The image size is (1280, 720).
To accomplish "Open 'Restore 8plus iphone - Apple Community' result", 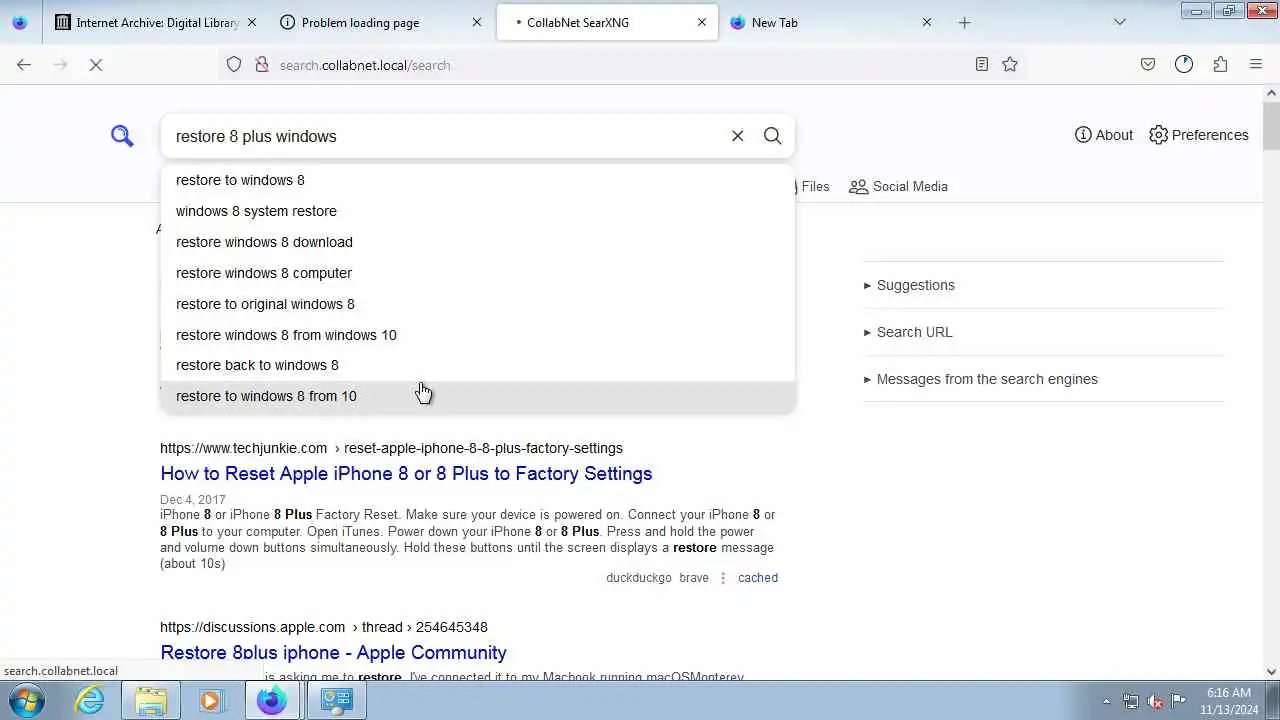I will click(333, 652).
